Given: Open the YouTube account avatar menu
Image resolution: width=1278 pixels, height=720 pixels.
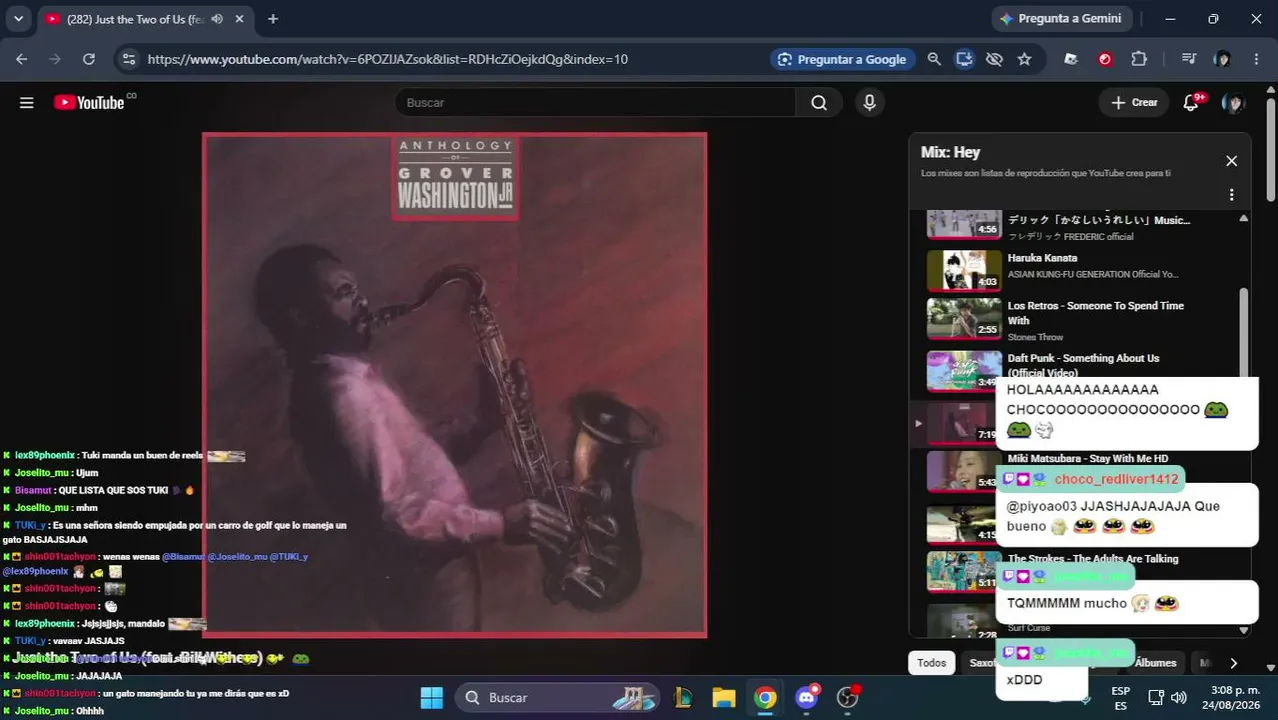Looking at the screenshot, I should click(x=1233, y=103).
